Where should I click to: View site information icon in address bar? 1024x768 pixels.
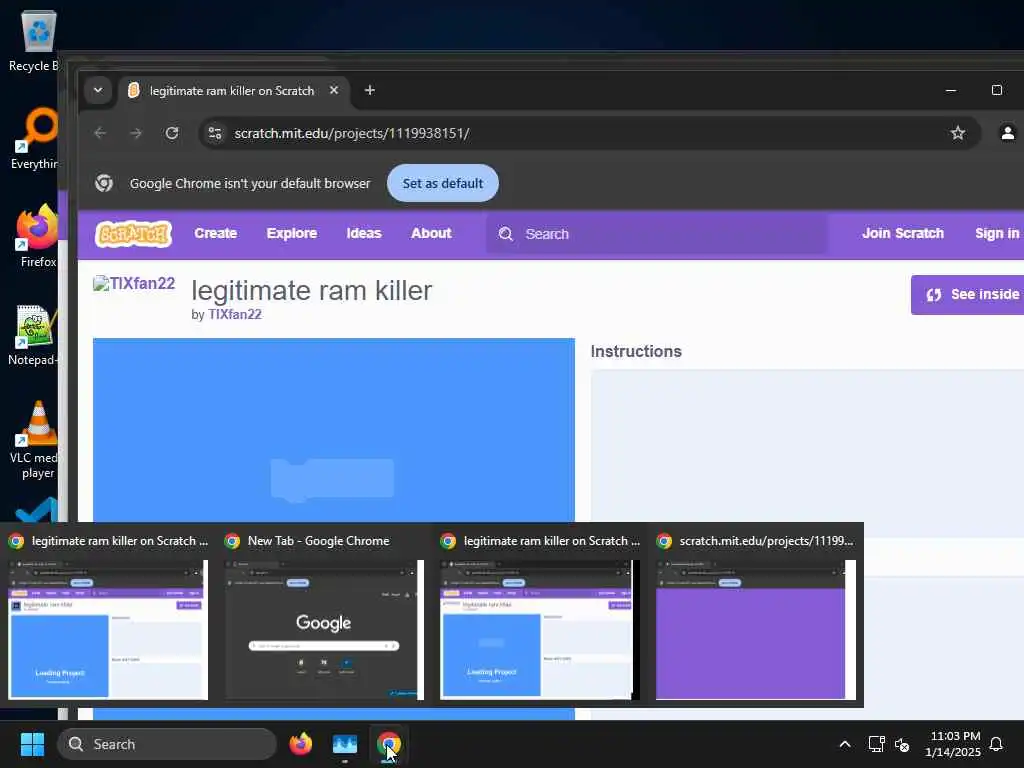point(215,133)
